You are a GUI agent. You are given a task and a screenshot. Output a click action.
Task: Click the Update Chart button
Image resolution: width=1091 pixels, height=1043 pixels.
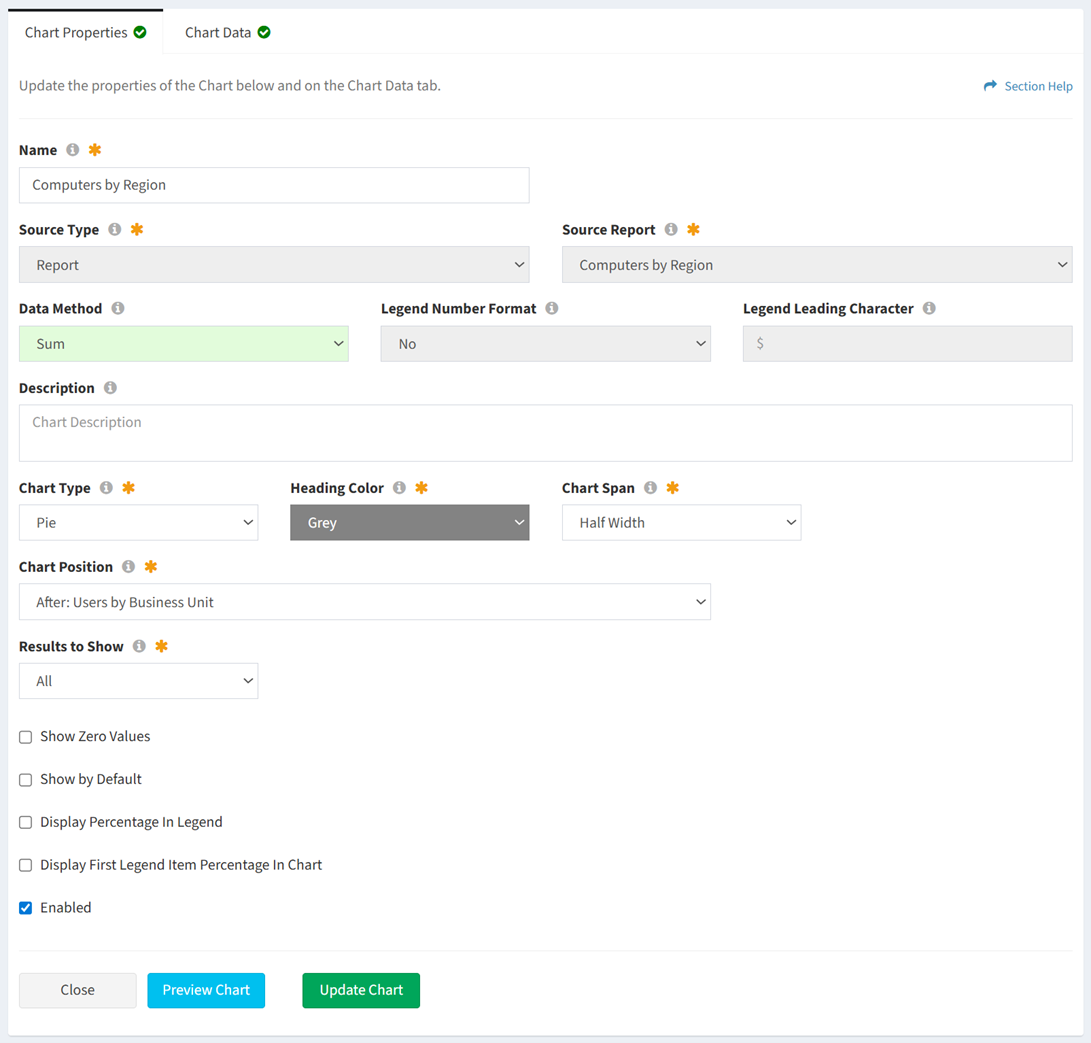[x=361, y=990]
